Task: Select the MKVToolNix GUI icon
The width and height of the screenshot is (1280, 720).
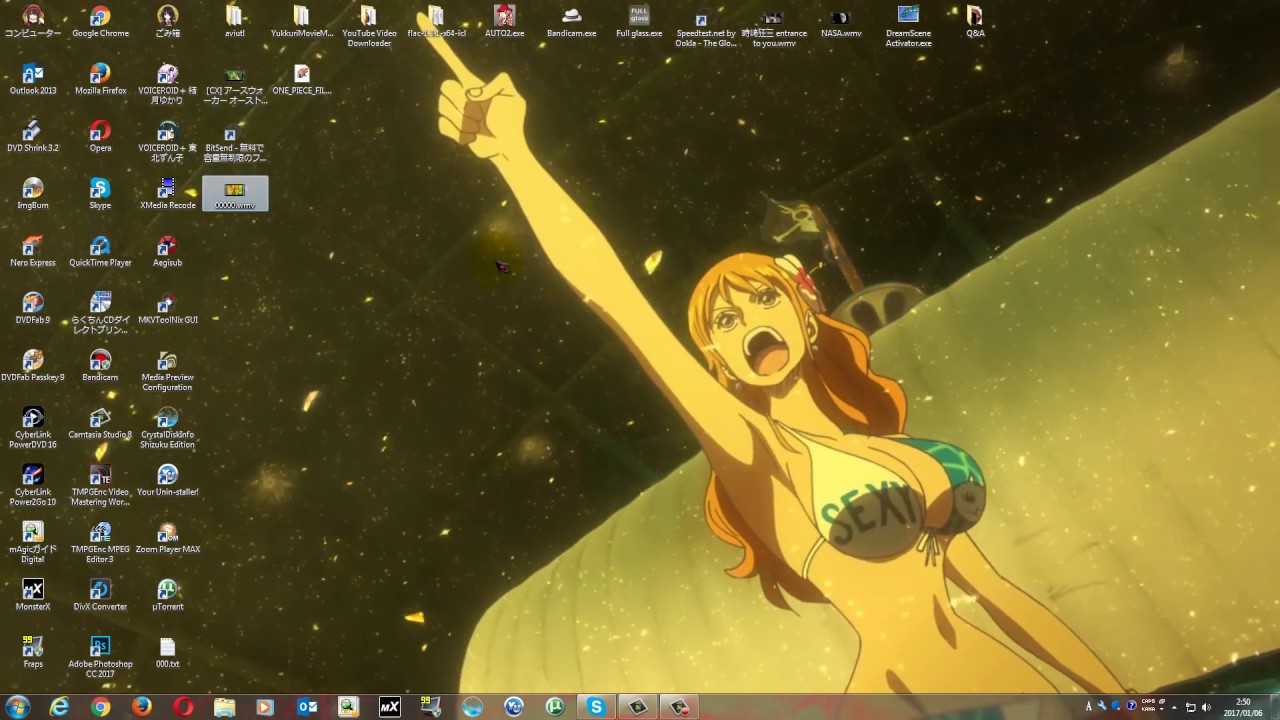Action: coord(167,307)
